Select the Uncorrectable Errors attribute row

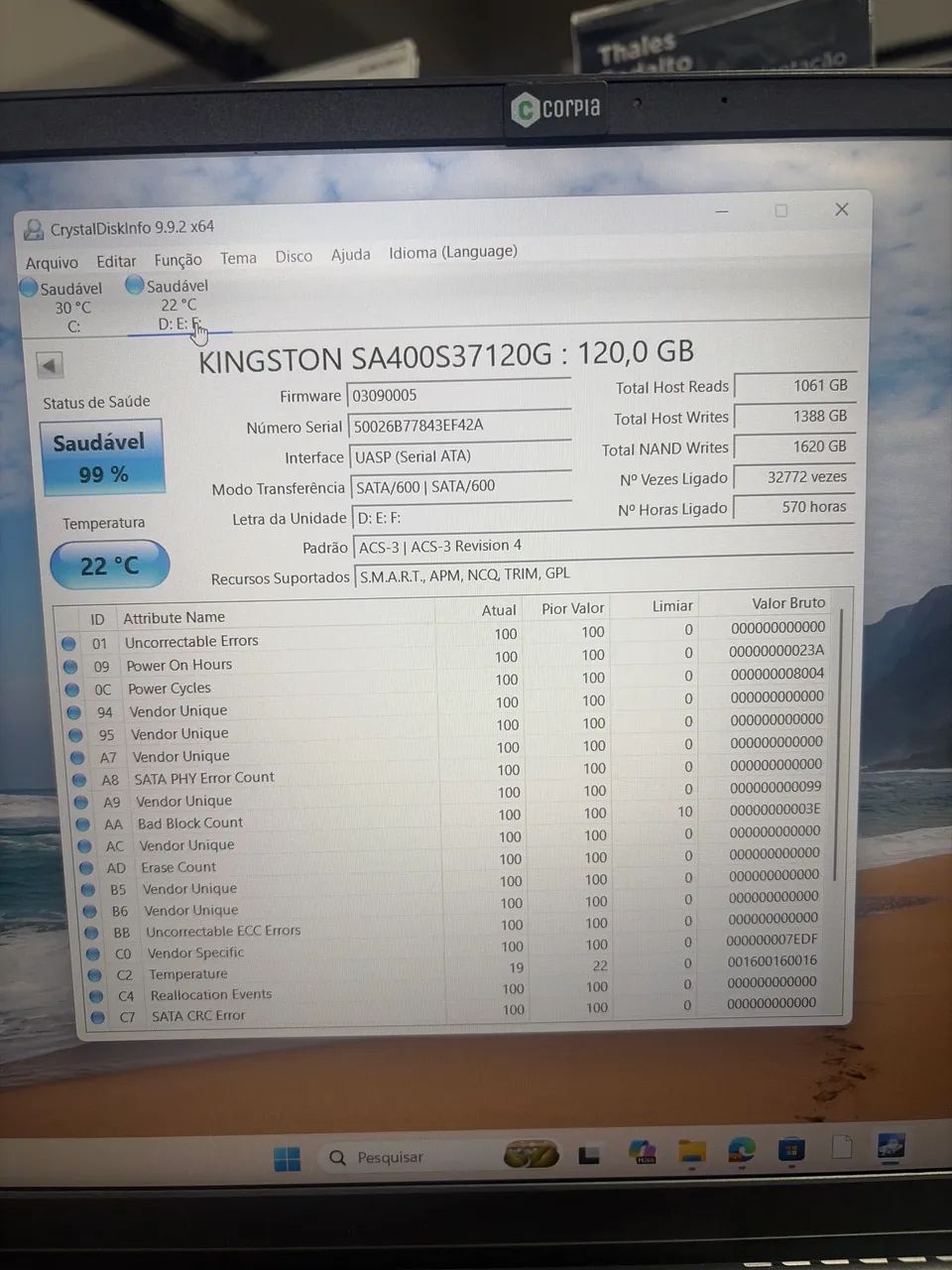[x=446, y=635]
